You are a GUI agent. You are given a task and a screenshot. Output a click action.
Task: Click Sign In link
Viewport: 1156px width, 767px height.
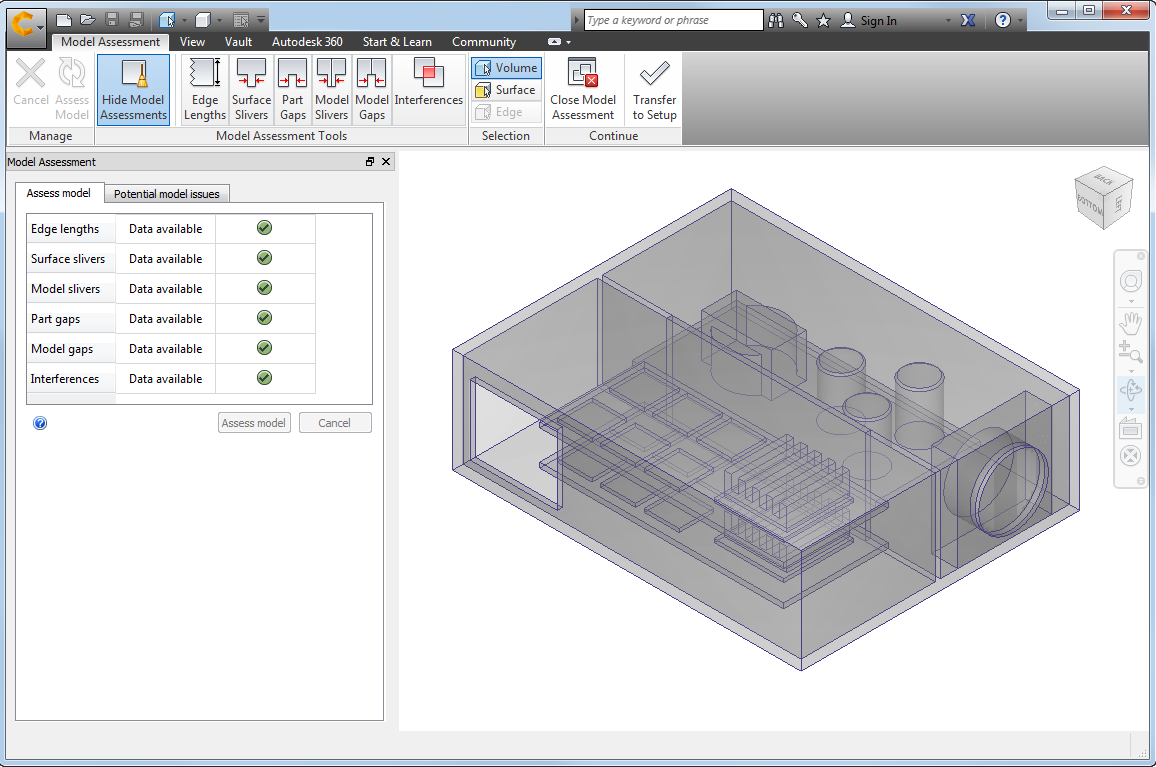click(x=878, y=21)
